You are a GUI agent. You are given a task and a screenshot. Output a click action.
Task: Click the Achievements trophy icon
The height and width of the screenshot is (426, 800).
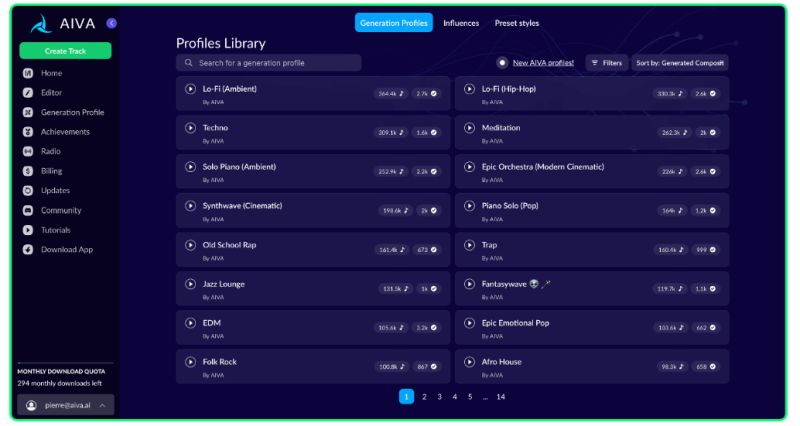(x=28, y=132)
